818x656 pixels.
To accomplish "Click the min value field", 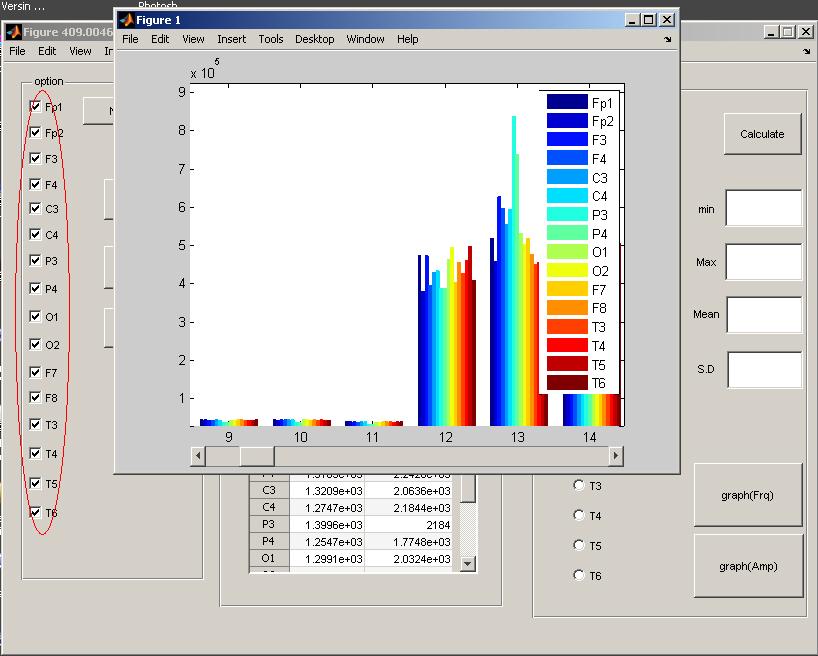I will (764, 208).
